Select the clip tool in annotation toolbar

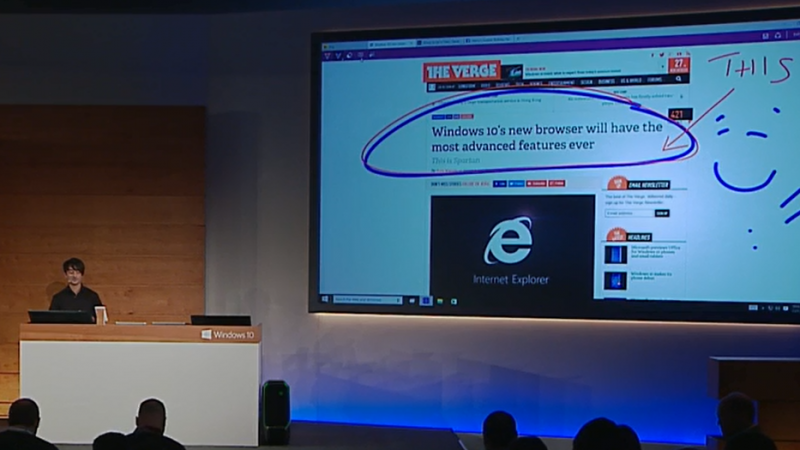tap(372, 55)
